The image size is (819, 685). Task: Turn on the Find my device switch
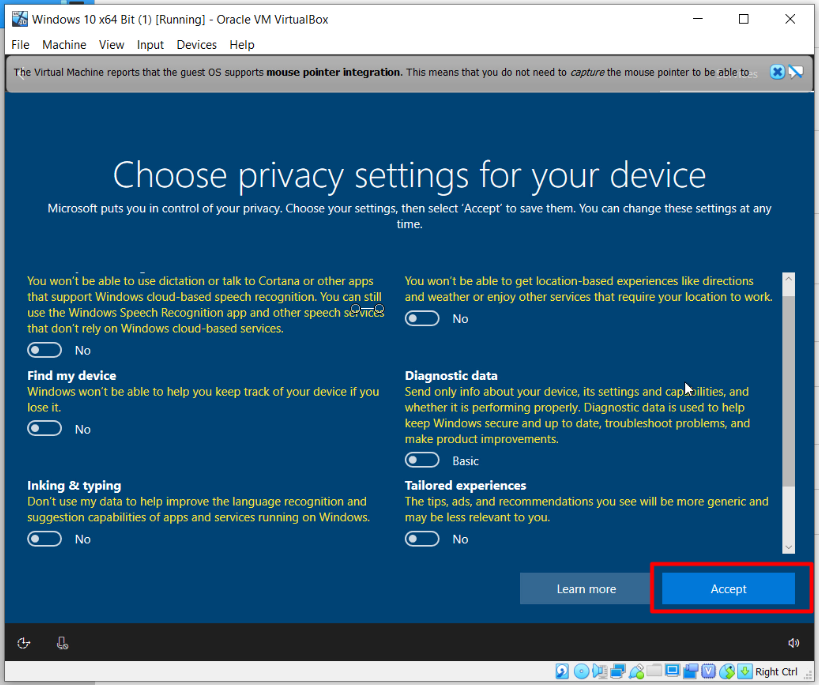[x=44, y=429]
